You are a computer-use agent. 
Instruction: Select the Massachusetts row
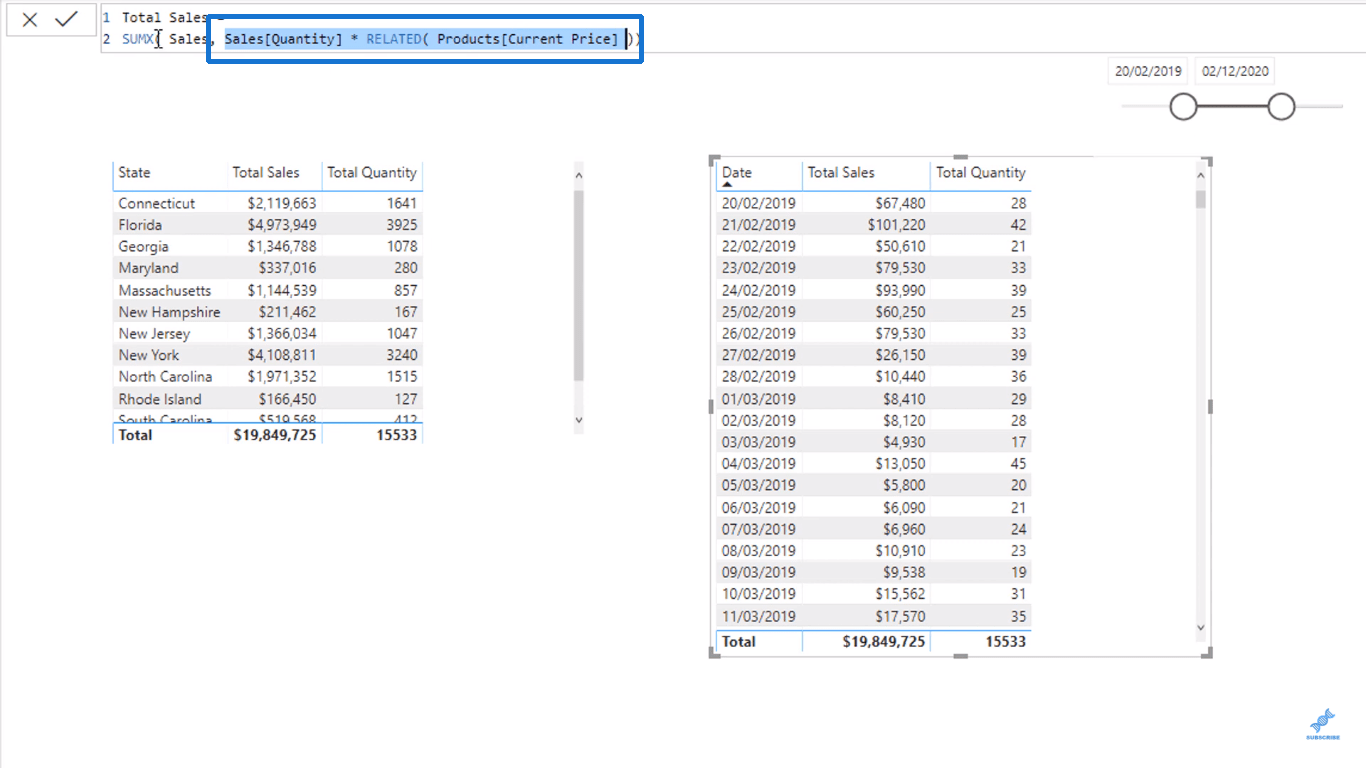(x=268, y=290)
